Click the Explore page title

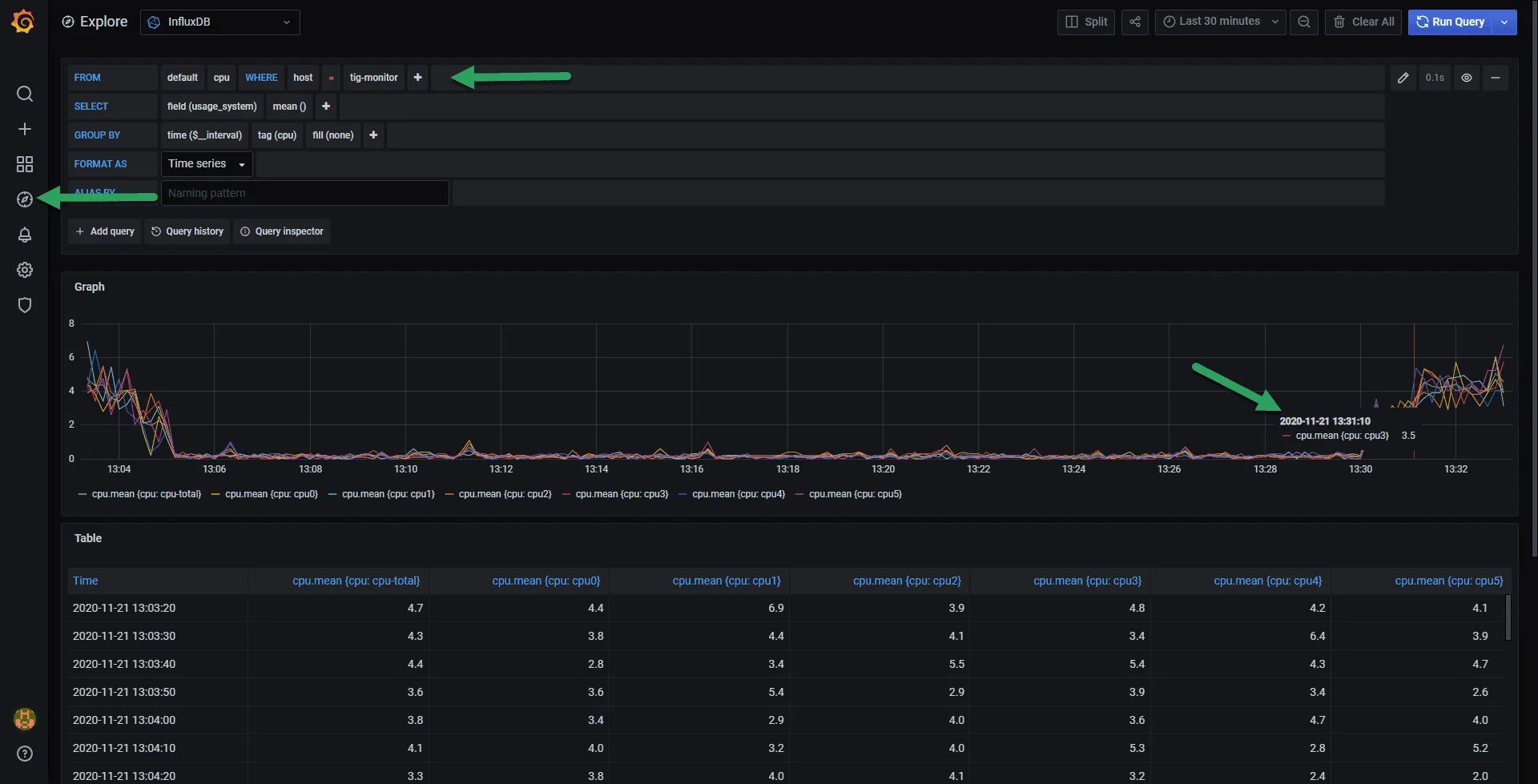tap(103, 22)
